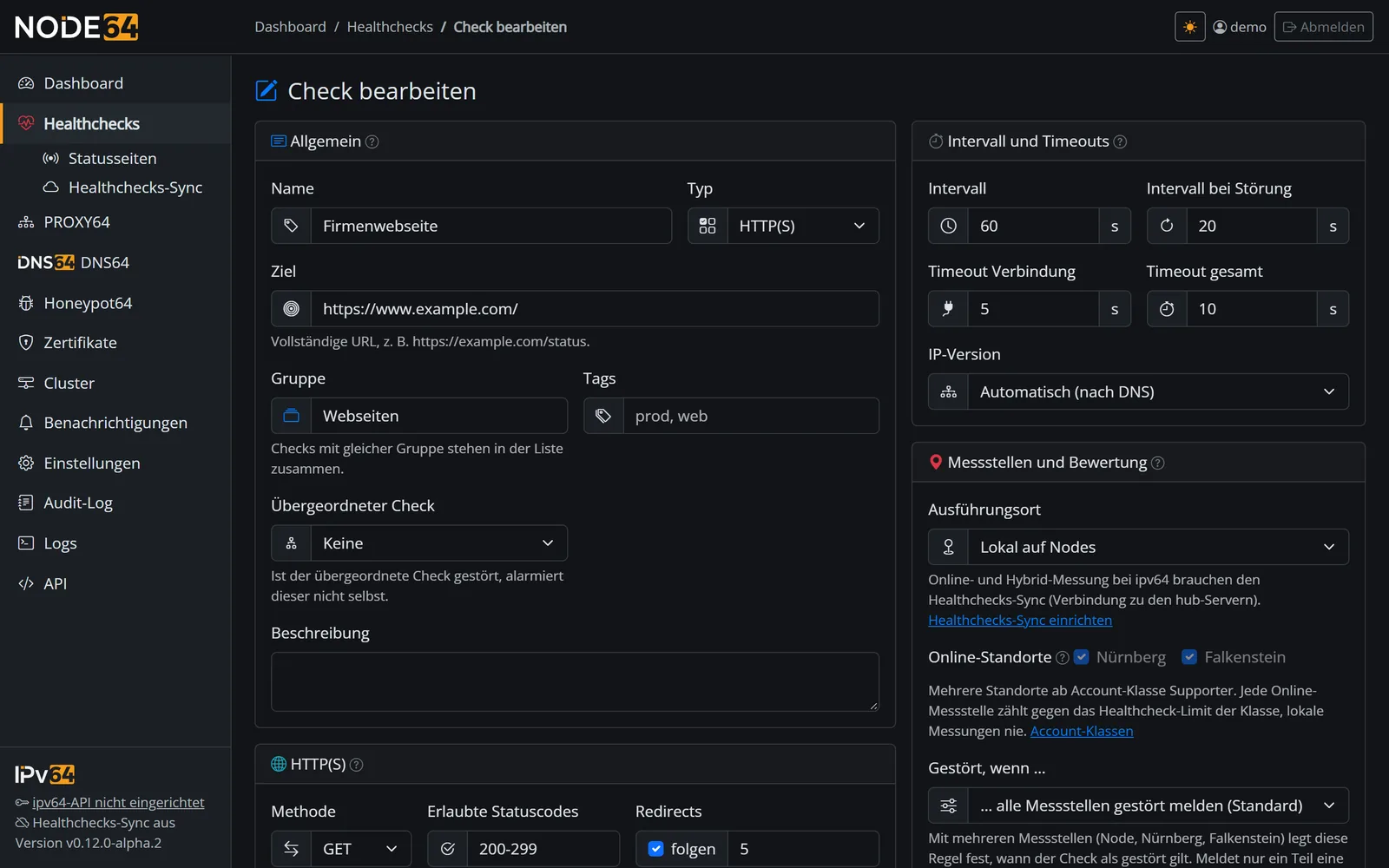Go to PROXY64 in the sidebar

pos(115,222)
